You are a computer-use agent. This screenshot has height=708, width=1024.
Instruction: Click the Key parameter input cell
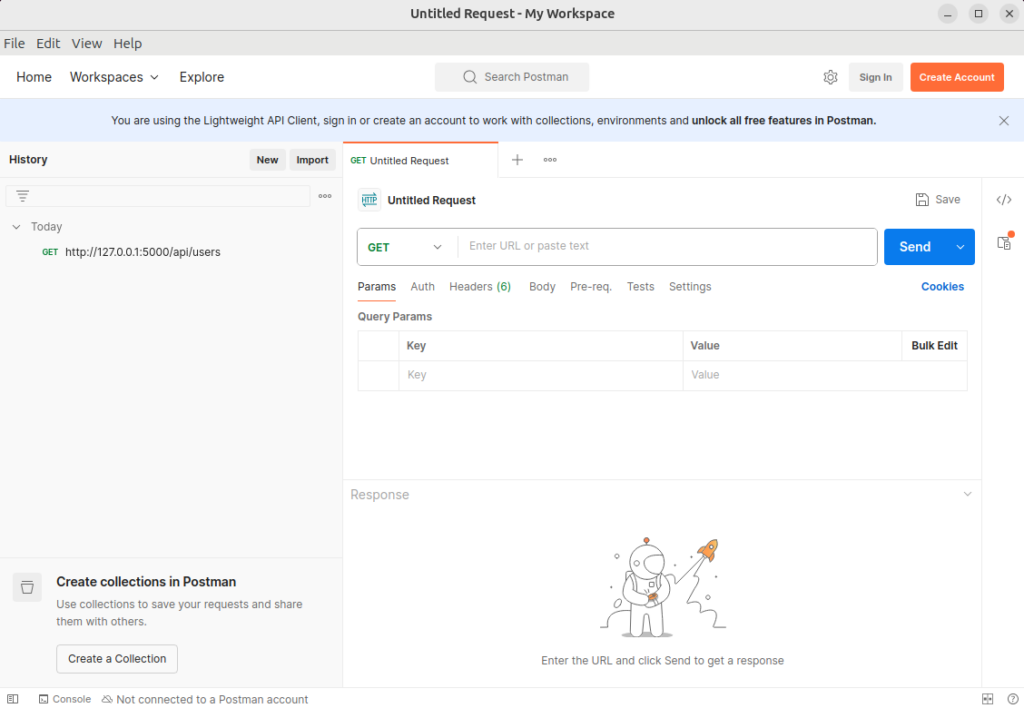click(541, 376)
